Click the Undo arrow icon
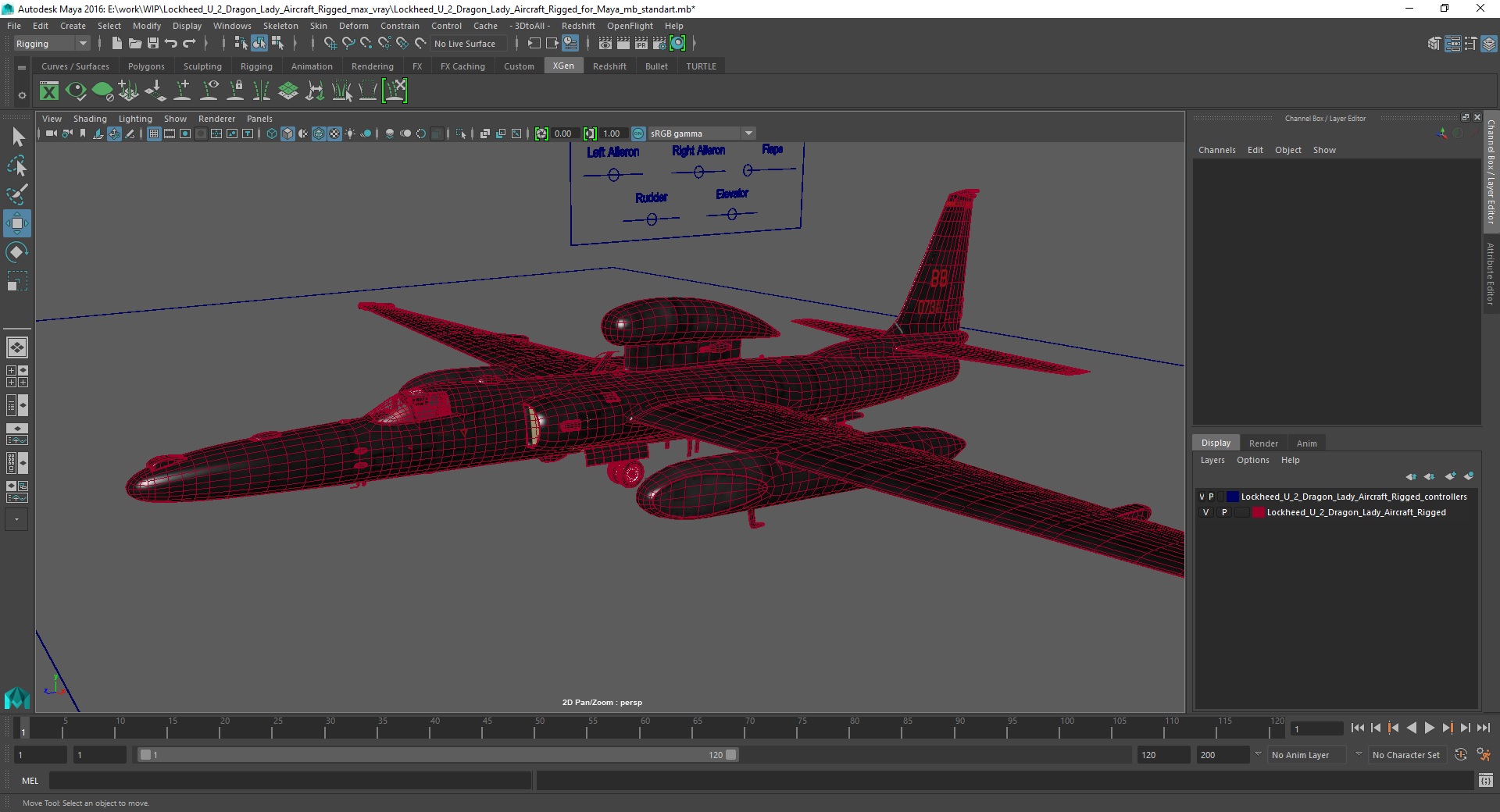1500x812 pixels. tap(171, 44)
